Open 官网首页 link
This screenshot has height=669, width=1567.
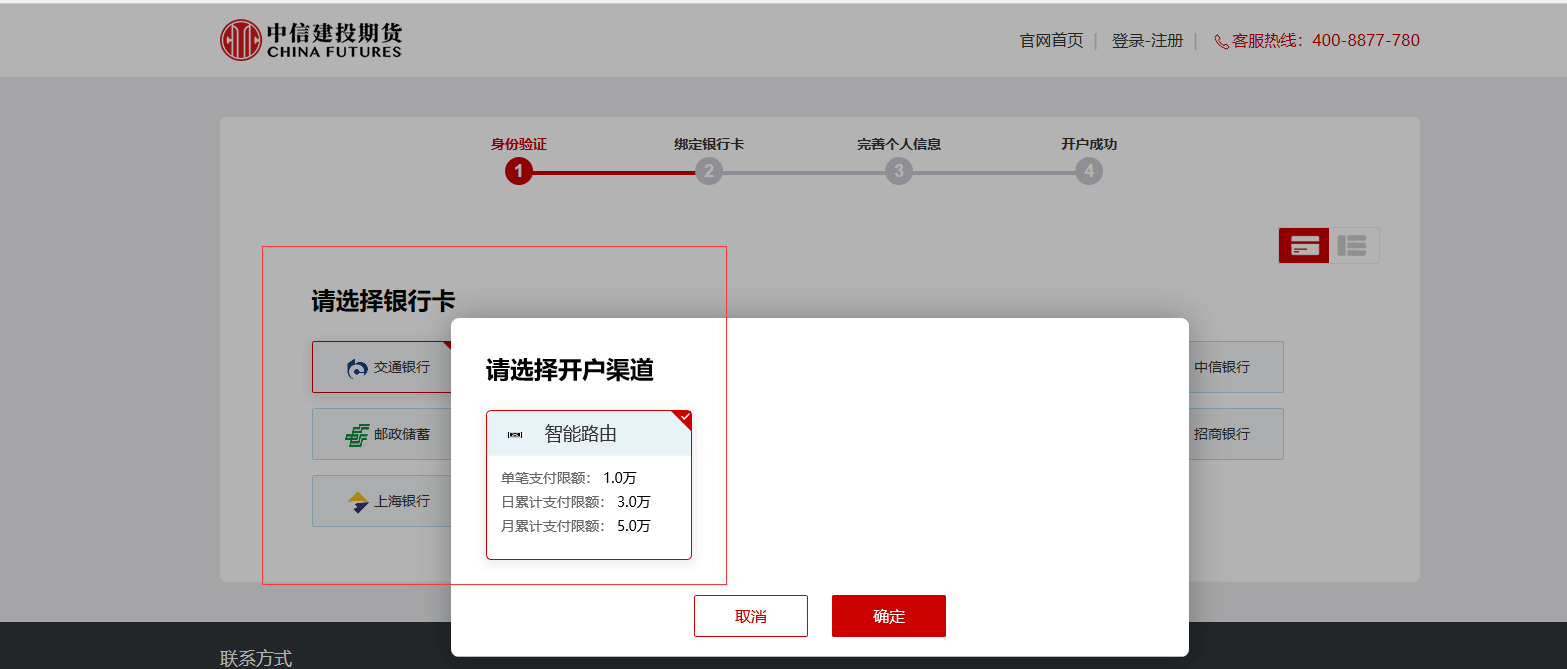[x=1051, y=41]
